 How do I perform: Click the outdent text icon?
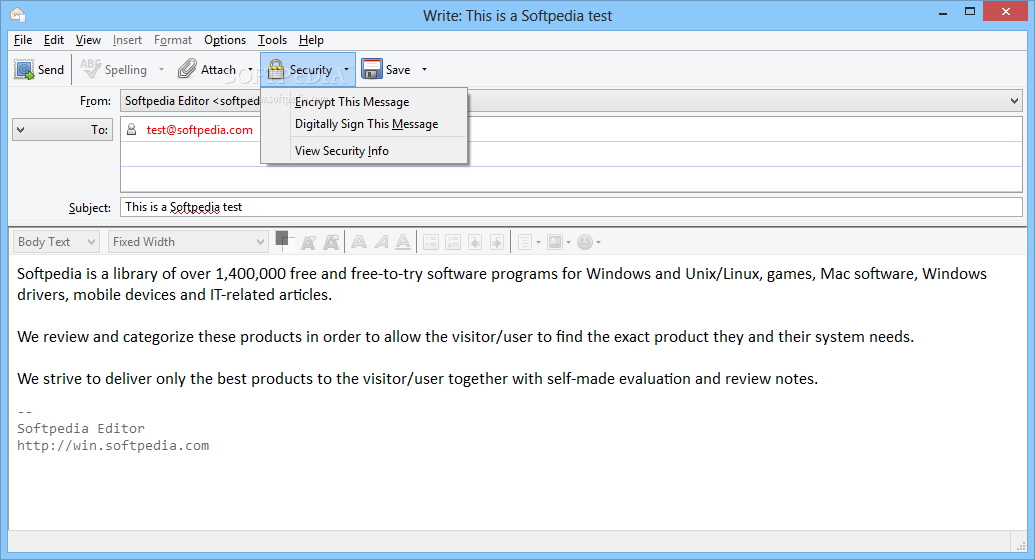(x=475, y=242)
